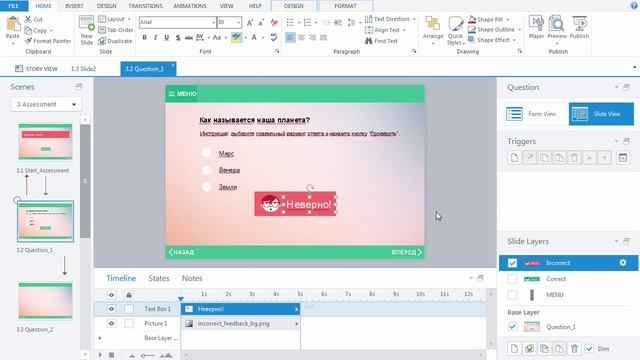640x360 pixels.
Task: Open the font size dropdown
Action: 239,22
